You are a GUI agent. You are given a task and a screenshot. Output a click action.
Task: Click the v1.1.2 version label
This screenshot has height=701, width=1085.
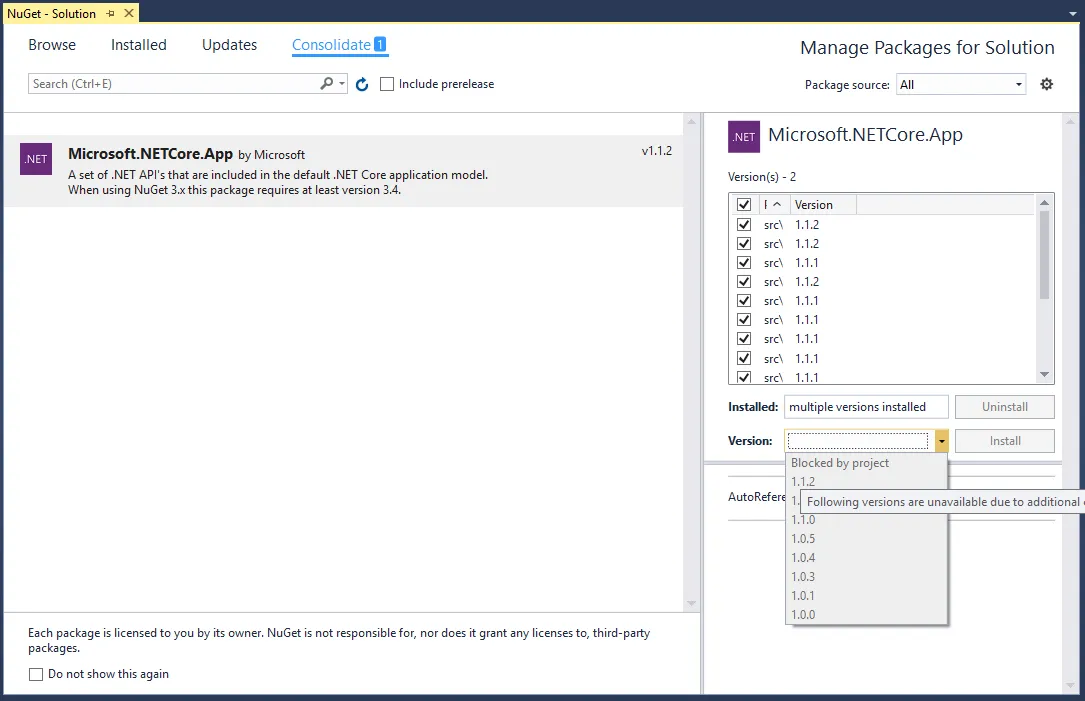[x=657, y=151]
